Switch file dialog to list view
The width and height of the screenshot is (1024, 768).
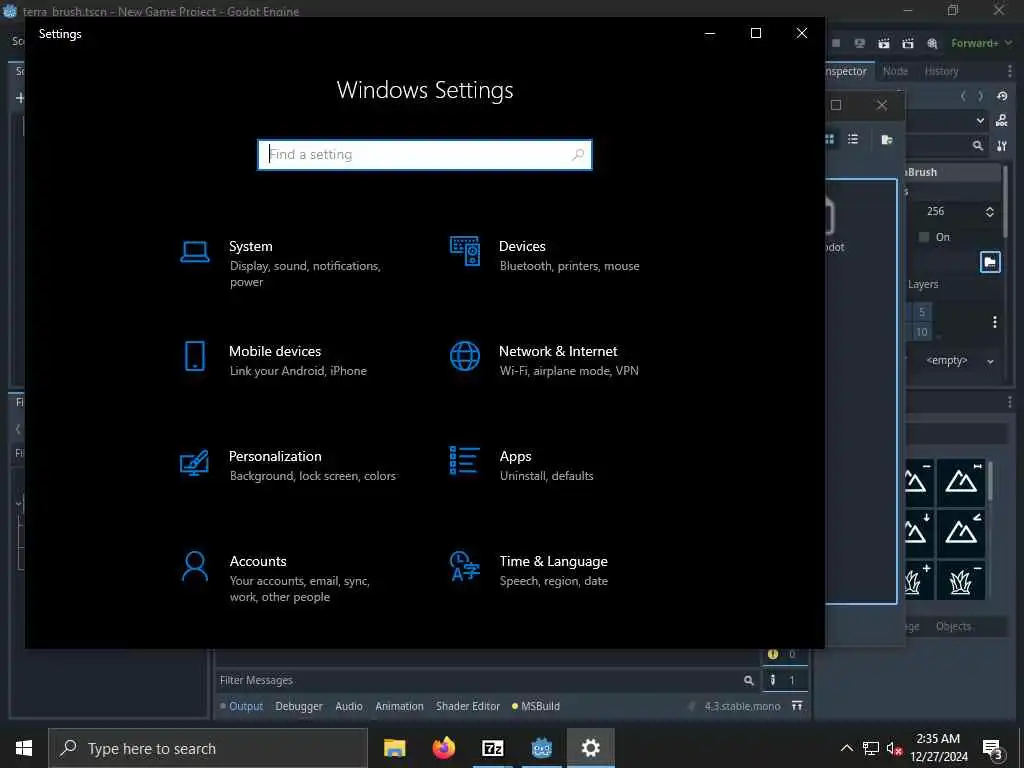pyautogui.click(x=853, y=139)
